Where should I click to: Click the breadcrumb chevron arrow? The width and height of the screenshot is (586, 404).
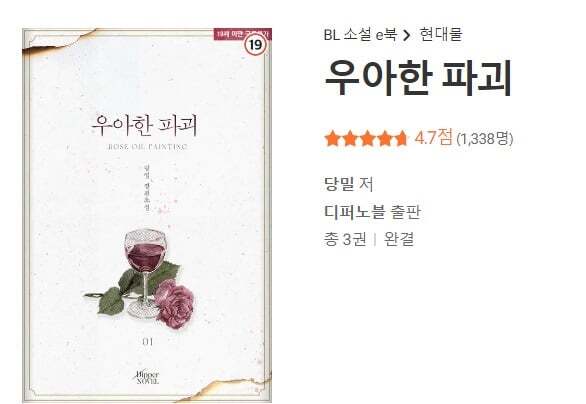click(x=407, y=35)
